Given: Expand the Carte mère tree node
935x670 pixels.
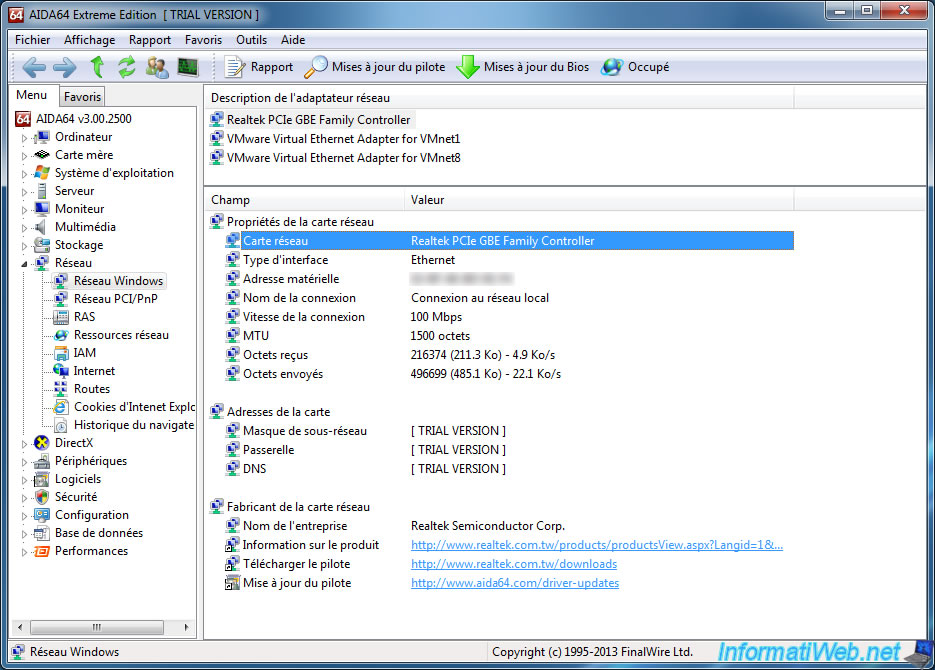Looking at the screenshot, I should 24,156.
